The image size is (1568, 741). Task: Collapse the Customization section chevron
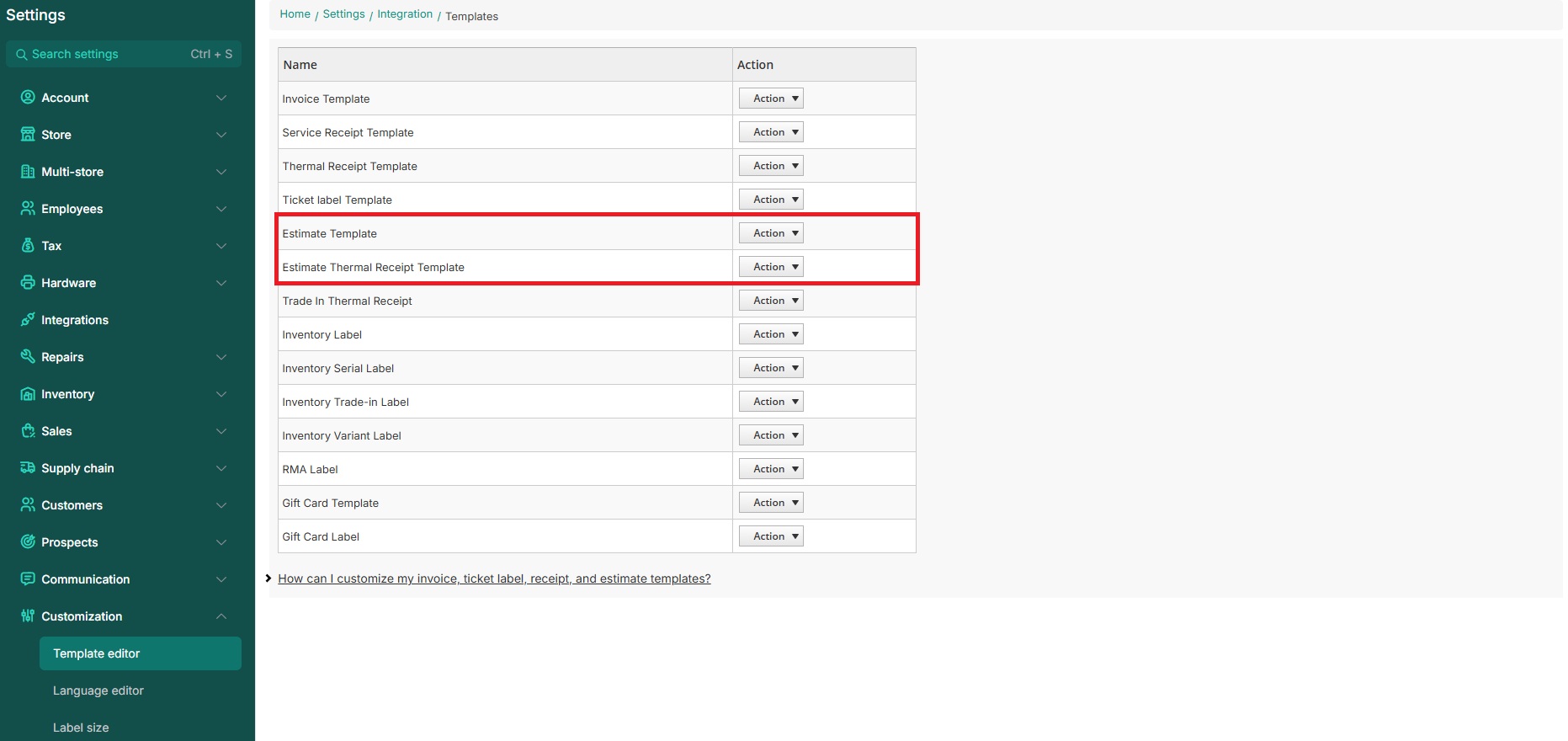[221, 616]
